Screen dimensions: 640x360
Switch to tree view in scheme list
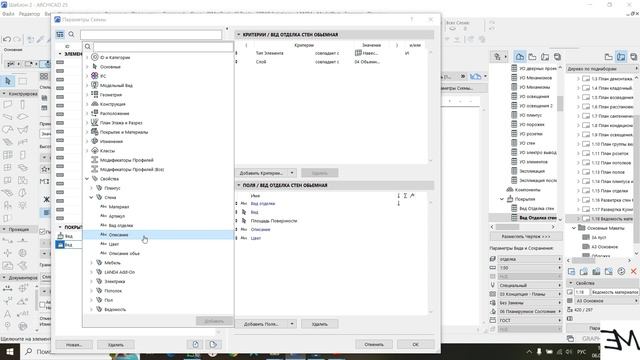pos(60,35)
